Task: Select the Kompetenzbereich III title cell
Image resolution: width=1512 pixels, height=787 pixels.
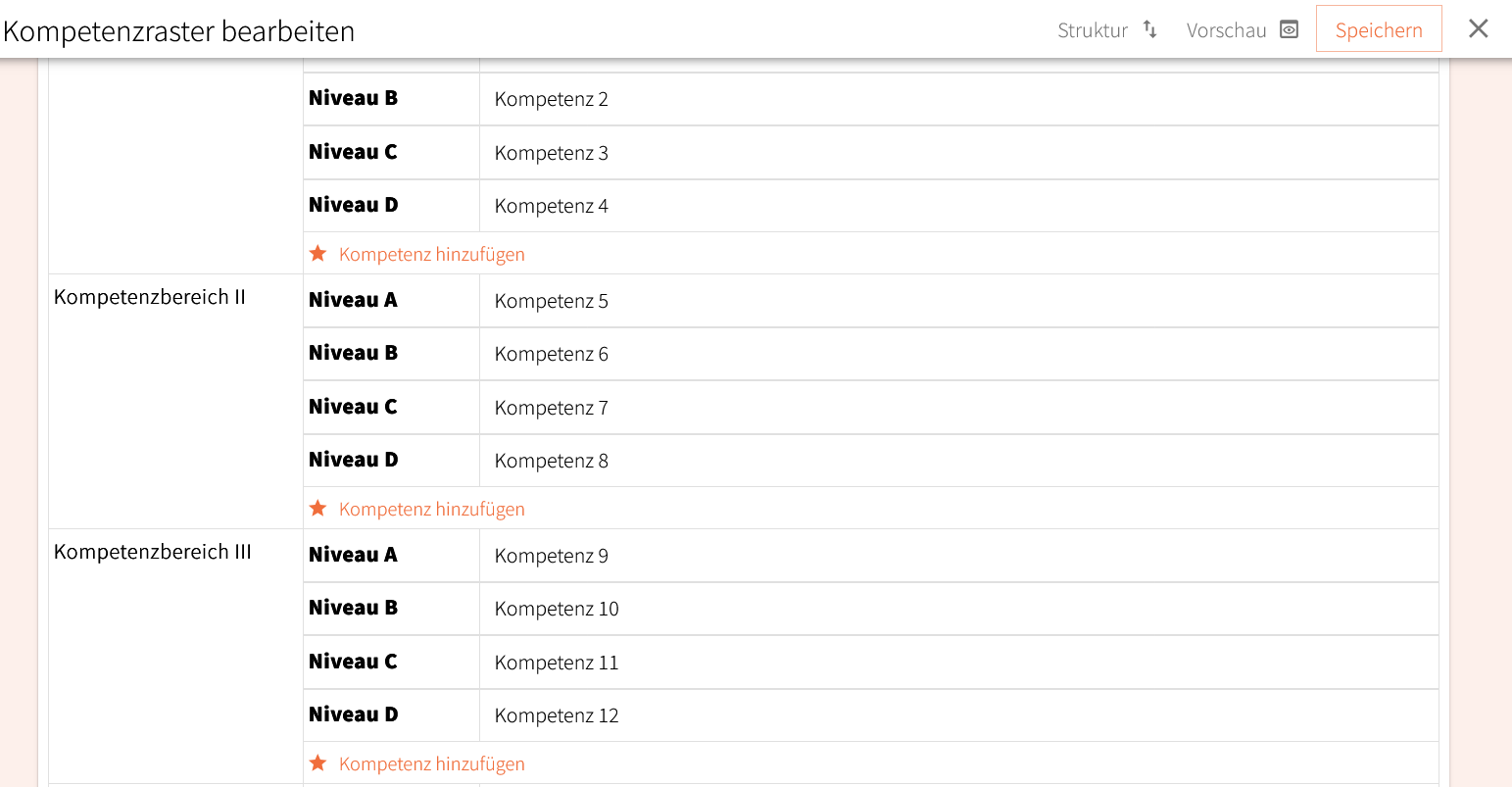Action: (x=153, y=552)
